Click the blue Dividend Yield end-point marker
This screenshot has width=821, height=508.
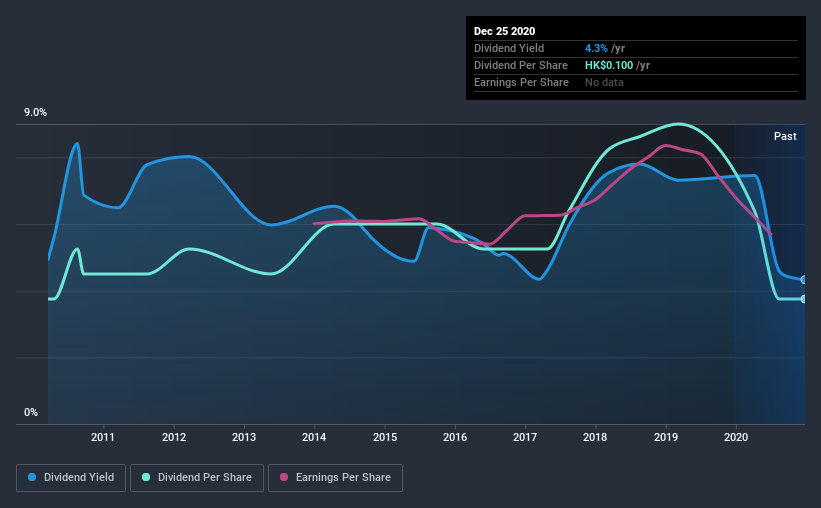[804, 280]
